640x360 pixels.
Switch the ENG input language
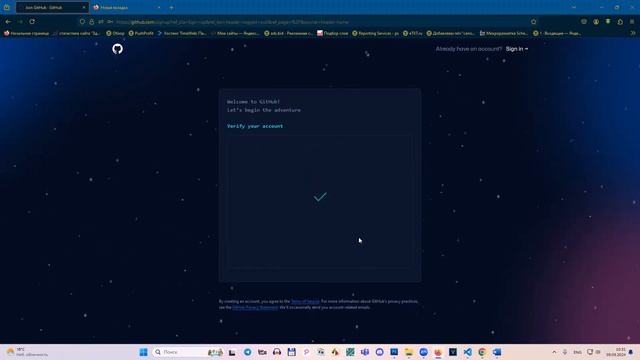coord(577,352)
